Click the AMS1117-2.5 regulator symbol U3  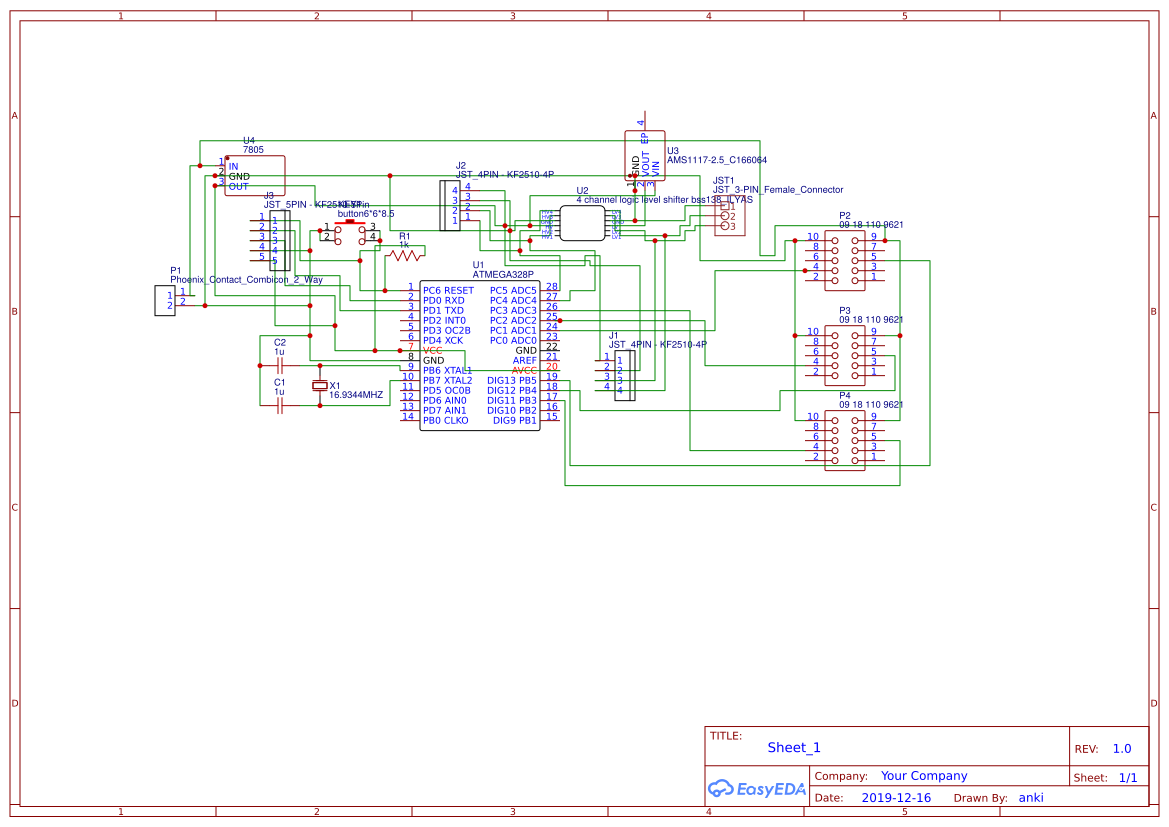coord(644,155)
